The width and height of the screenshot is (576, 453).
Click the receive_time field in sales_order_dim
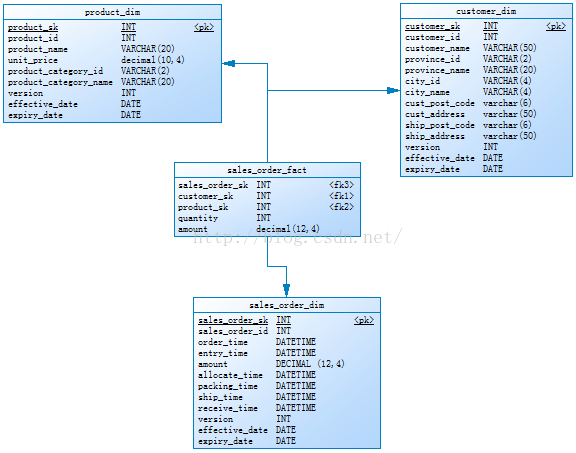click(228, 408)
